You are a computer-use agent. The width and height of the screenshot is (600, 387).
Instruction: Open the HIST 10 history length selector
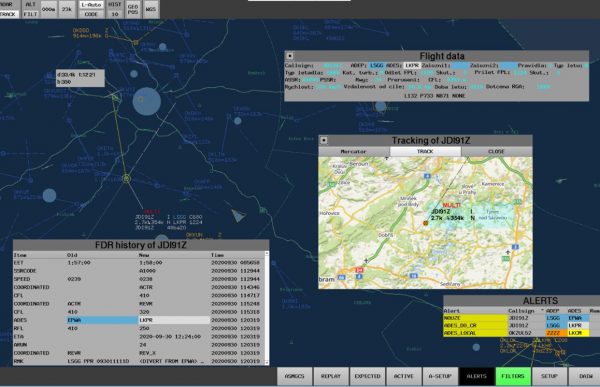coord(115,9)
